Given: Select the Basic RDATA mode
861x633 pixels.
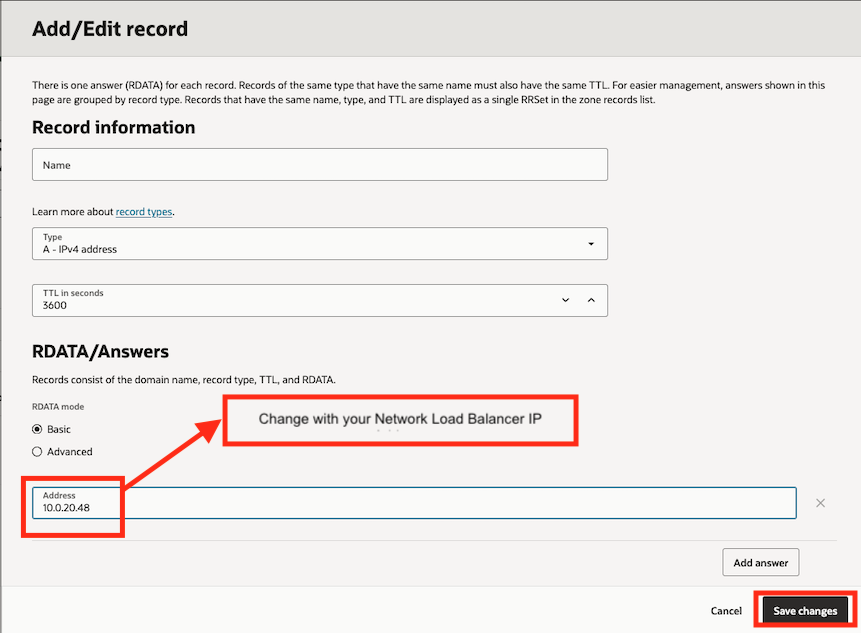Looking at the screenshot, I should pyautogui.click(x=37, y=429).
